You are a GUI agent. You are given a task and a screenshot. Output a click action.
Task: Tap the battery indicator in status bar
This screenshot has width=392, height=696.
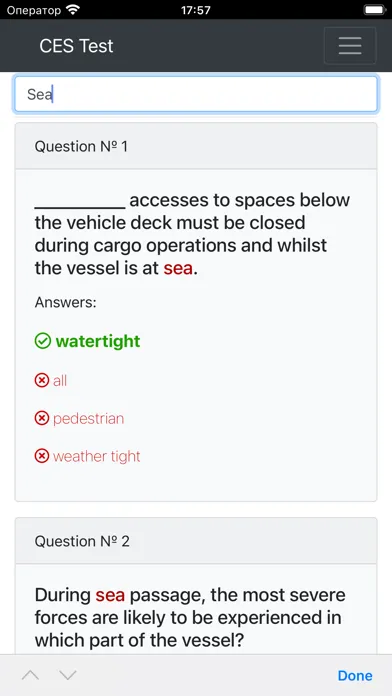point(374,10)
